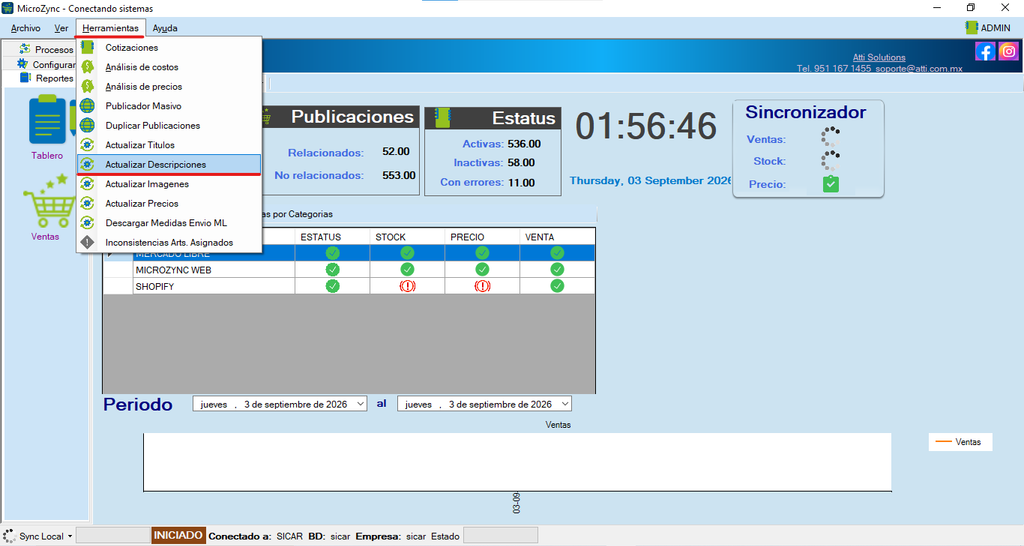Click the ESTATUS column header
Screen dimensions: 1024x546
point(332,237)
